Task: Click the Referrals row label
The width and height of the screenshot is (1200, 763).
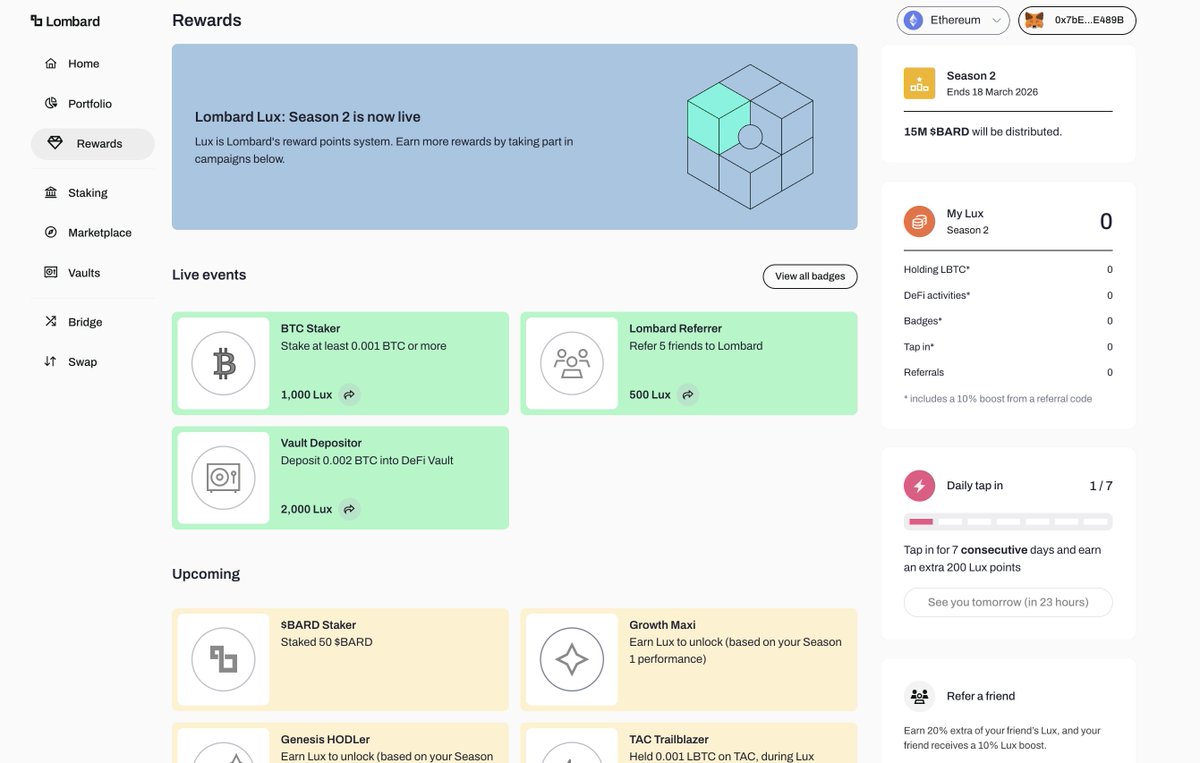Action: (x=924, y=372)
